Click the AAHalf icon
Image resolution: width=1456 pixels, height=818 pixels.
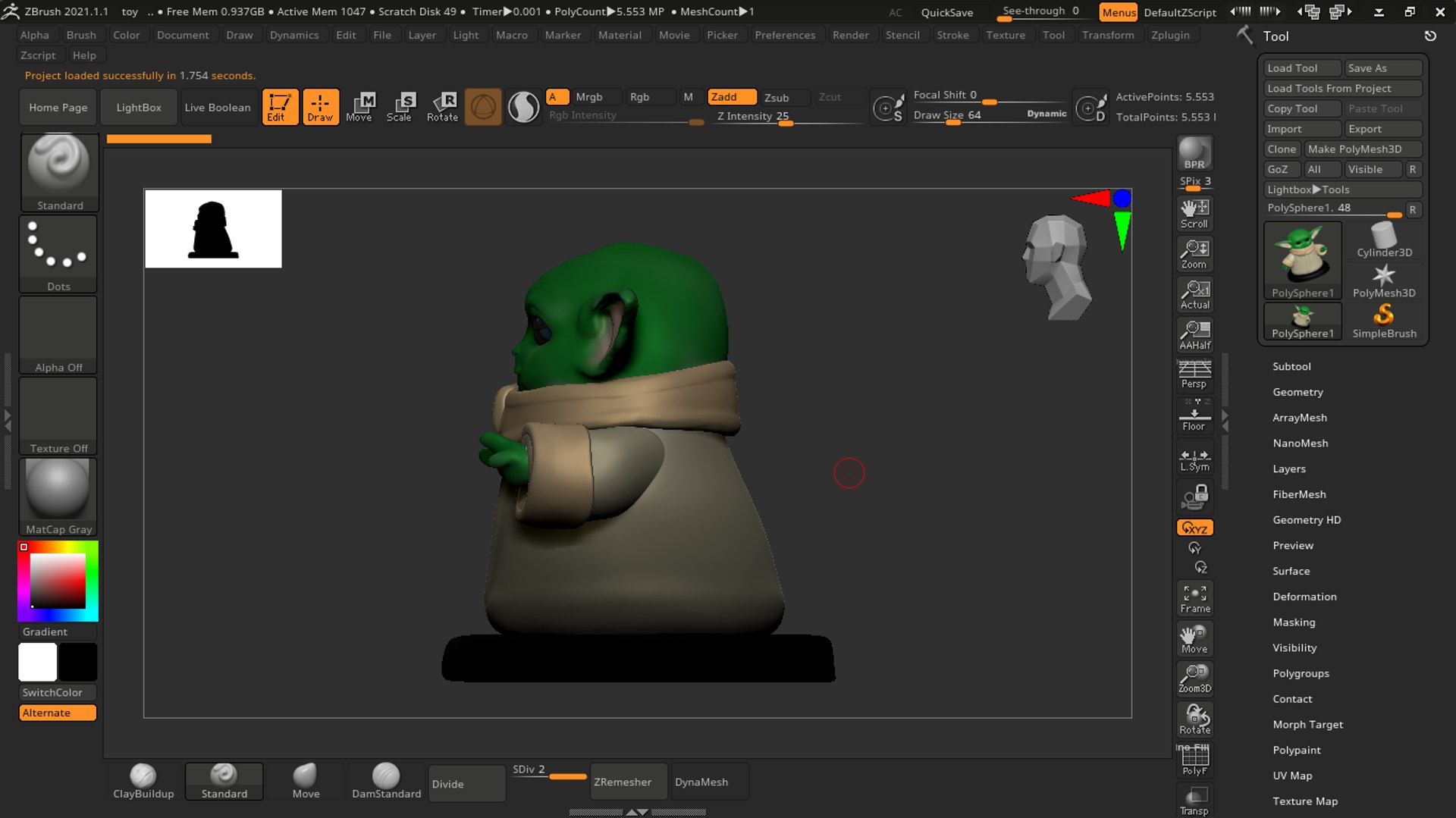click(1194, 335)
